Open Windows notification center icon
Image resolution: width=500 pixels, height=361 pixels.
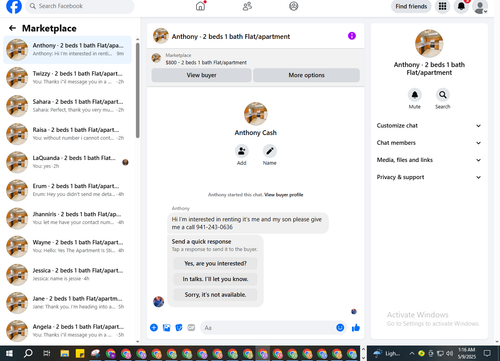click(487, 353)
